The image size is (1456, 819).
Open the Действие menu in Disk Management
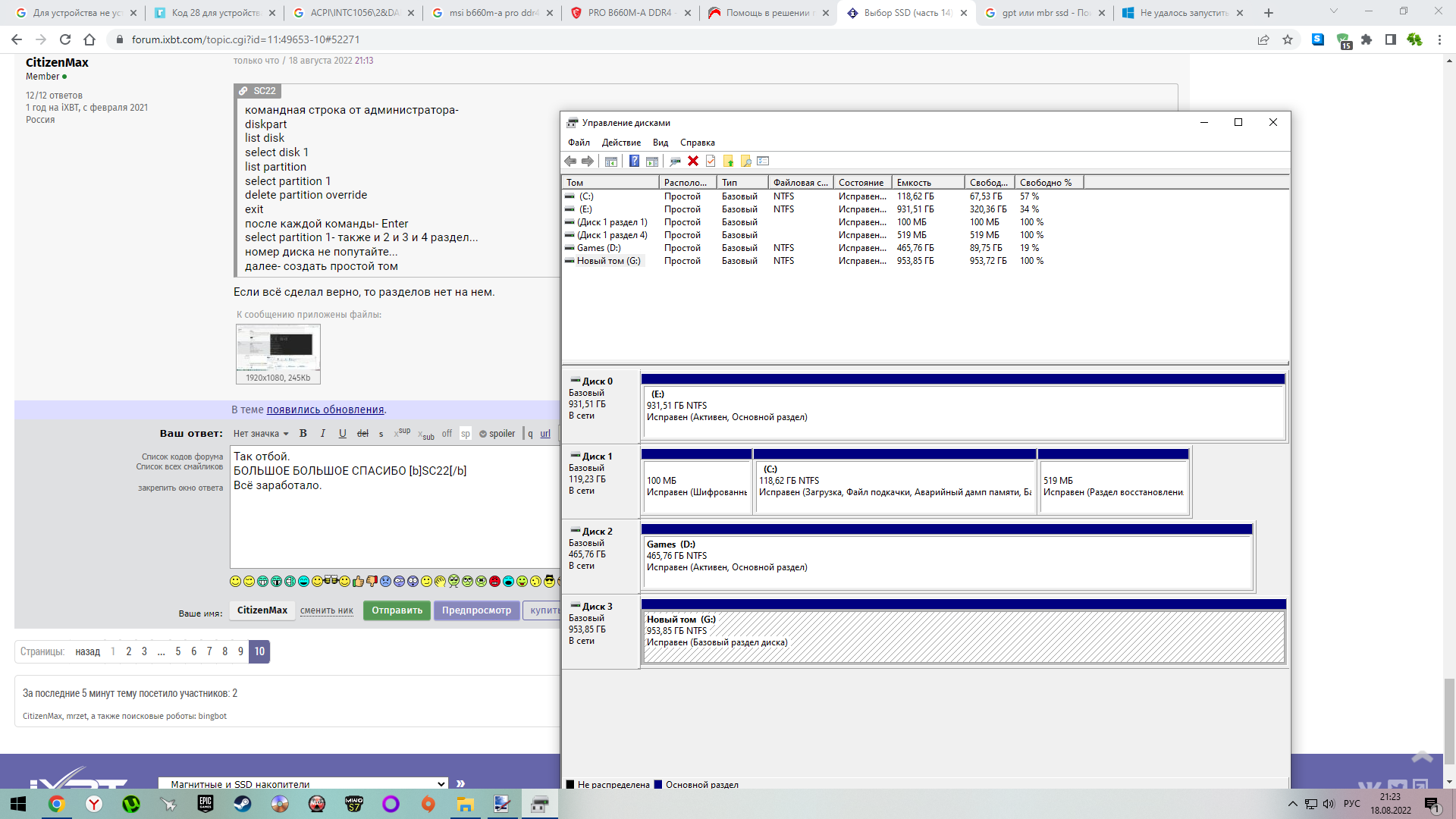(621, 143)
